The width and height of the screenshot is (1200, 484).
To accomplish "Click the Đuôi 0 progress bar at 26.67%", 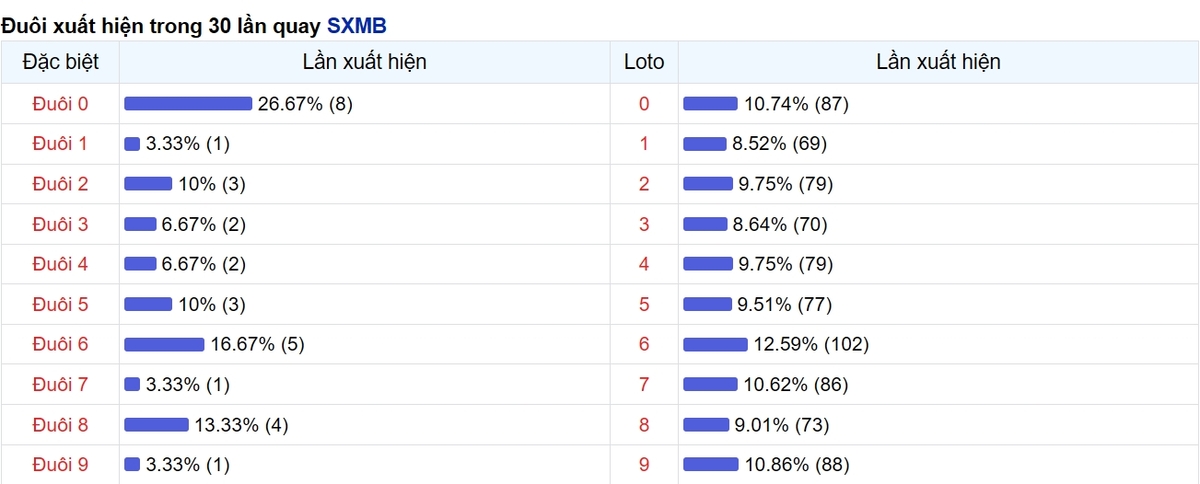I will click(x=188, y=104).
